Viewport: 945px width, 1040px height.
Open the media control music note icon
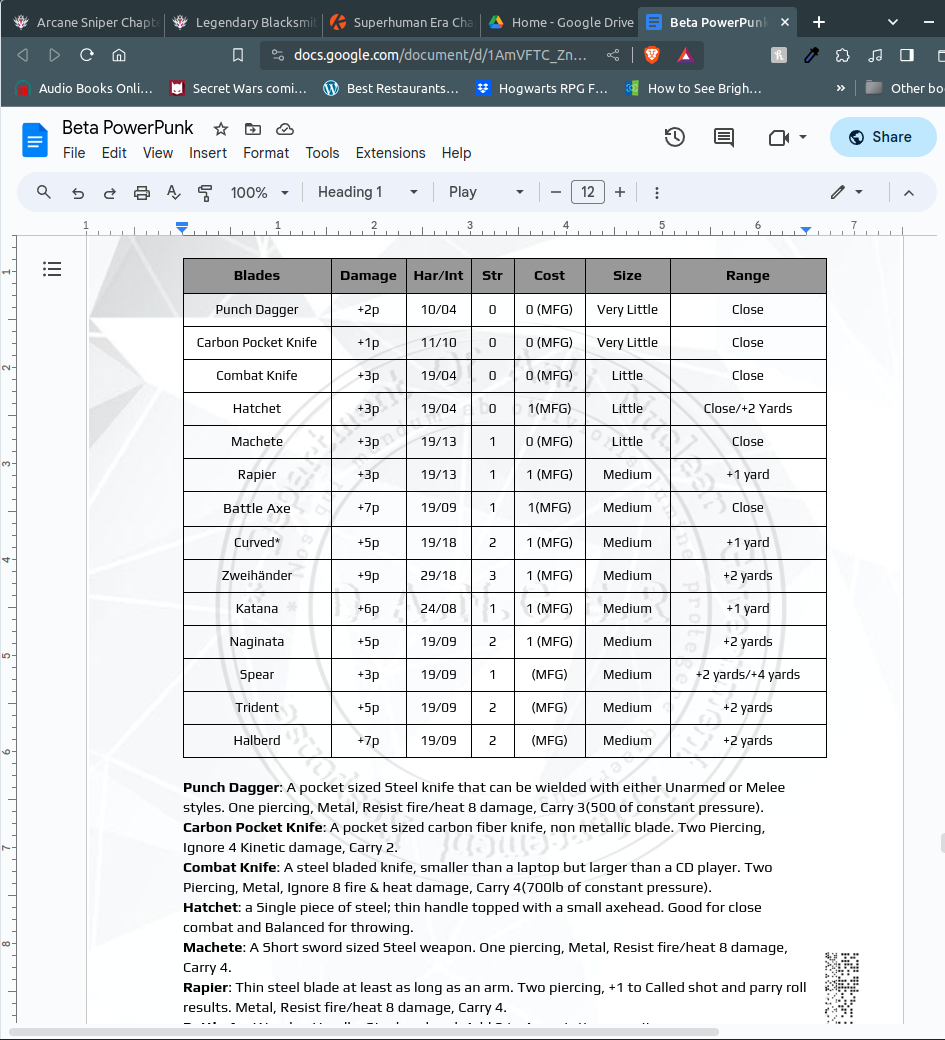[x=875, y=55]
